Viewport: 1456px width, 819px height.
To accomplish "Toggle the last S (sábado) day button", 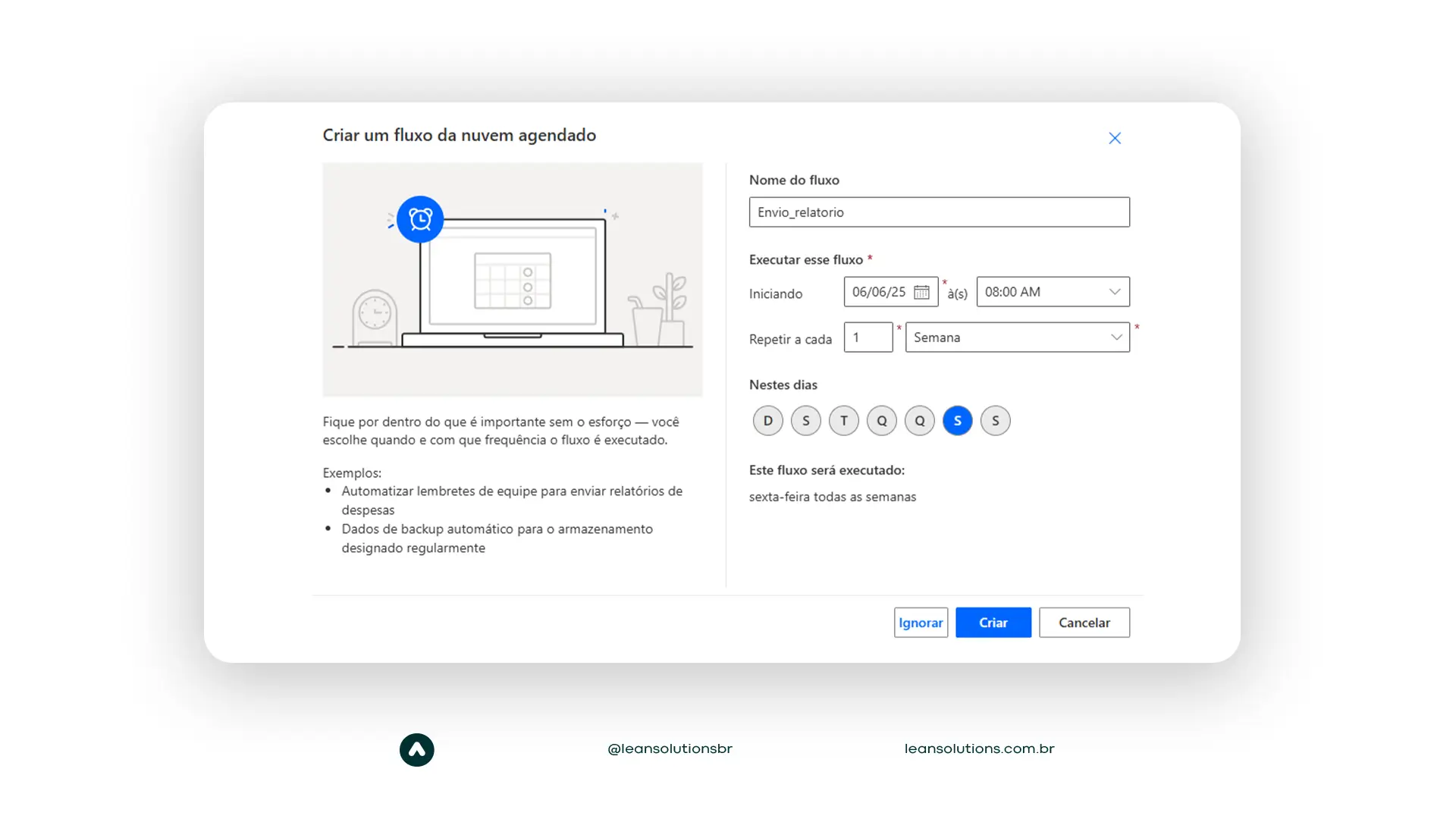I will (995, 420).
